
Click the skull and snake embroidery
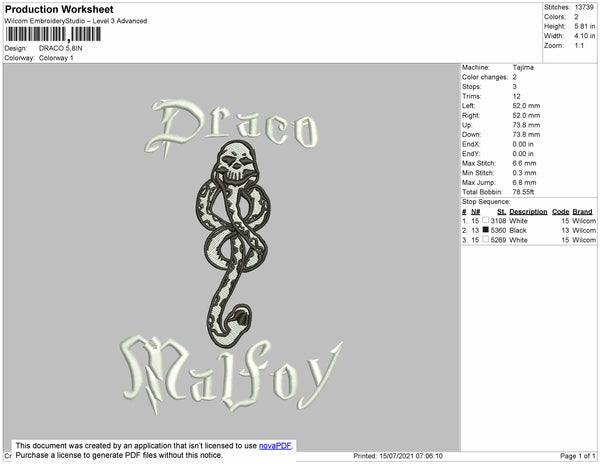(x=233, y=244)
